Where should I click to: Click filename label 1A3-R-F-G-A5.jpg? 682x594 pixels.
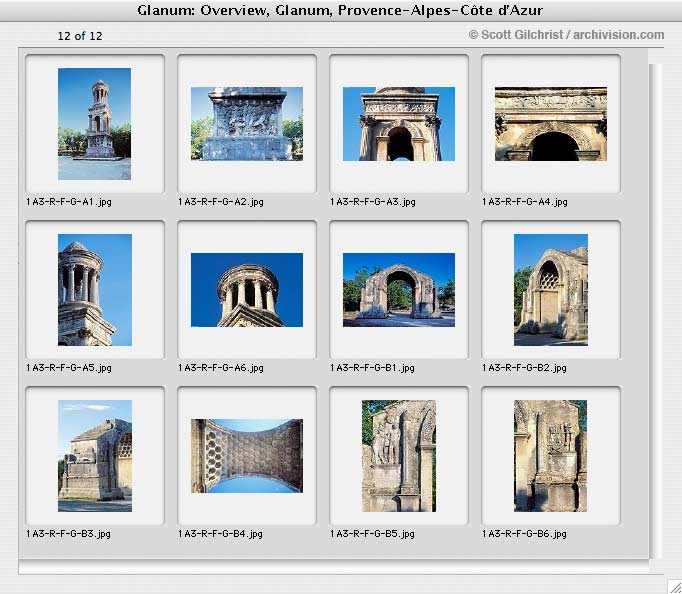[x=69, y=368]
